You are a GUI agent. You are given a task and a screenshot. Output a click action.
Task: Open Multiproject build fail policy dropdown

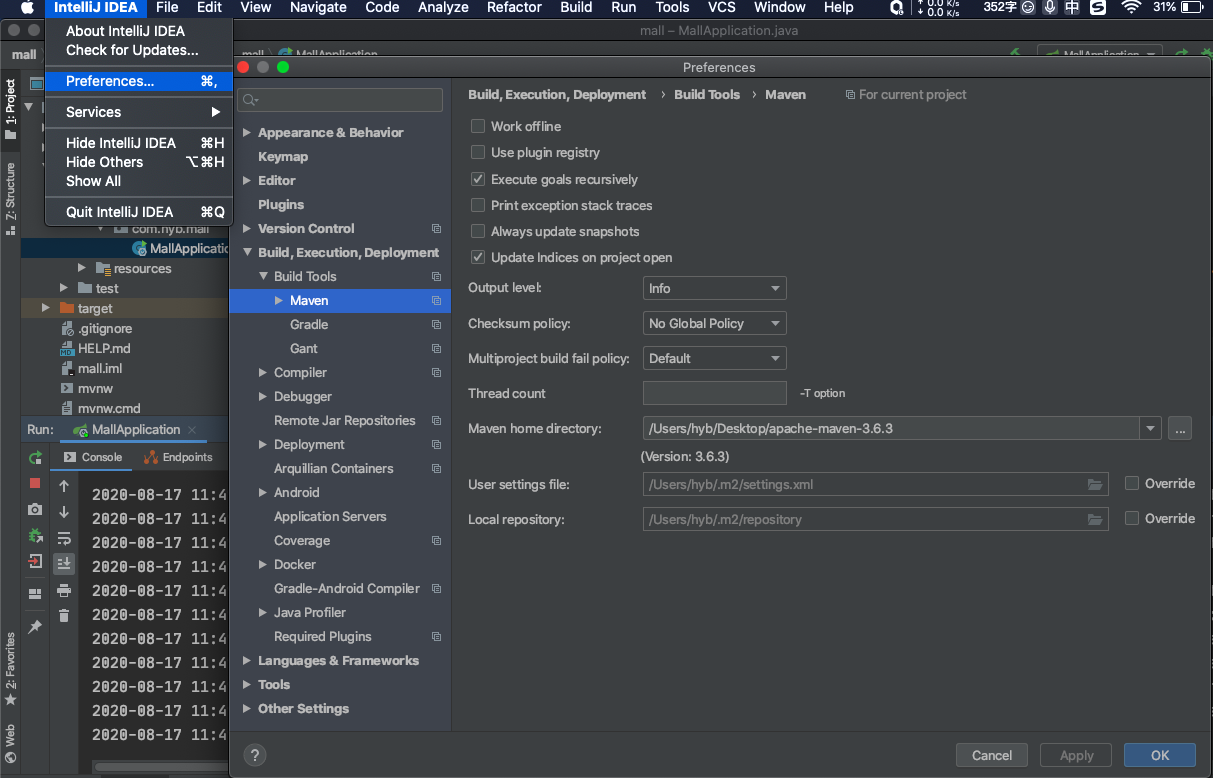click(x=714, y=358)
